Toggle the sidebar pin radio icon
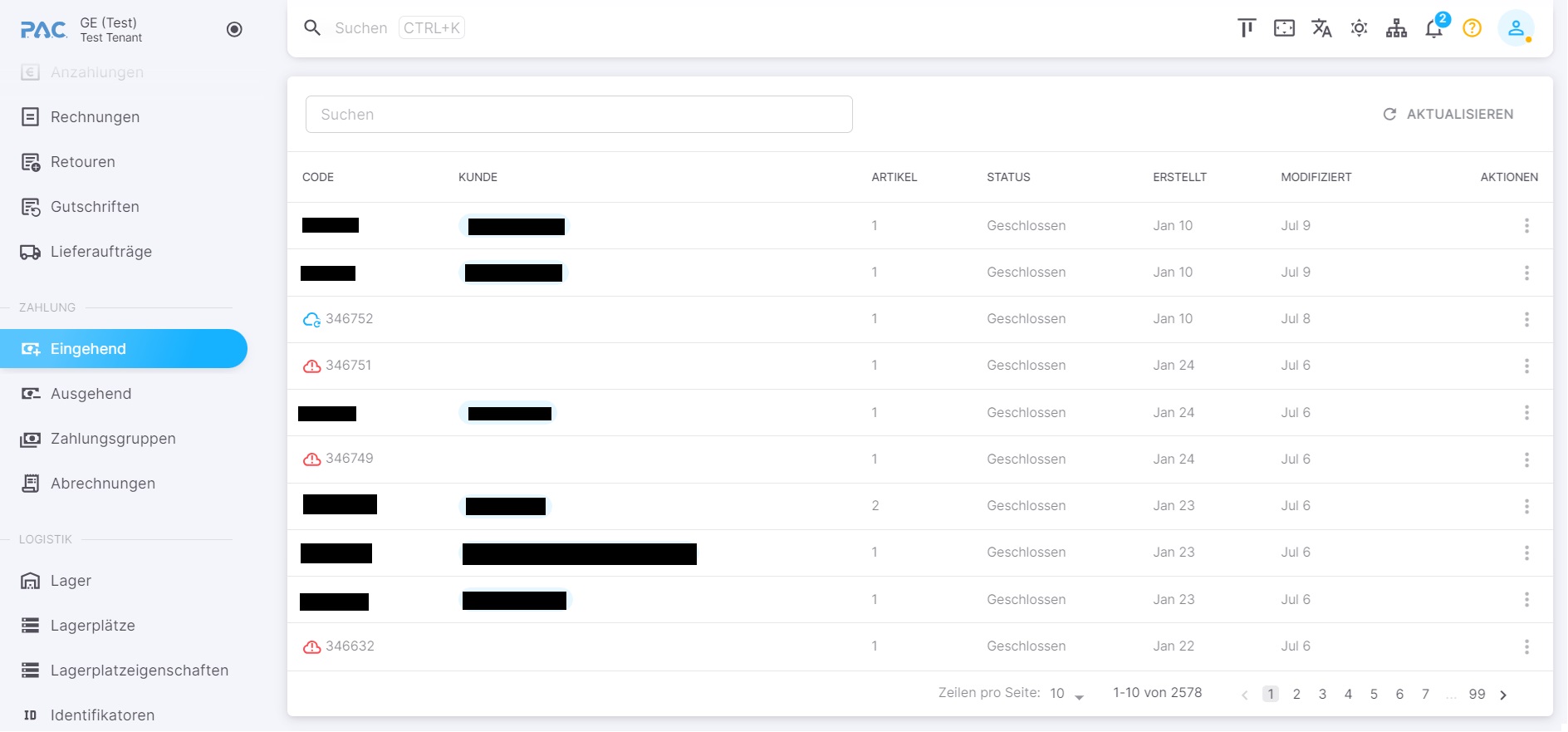 234,30
